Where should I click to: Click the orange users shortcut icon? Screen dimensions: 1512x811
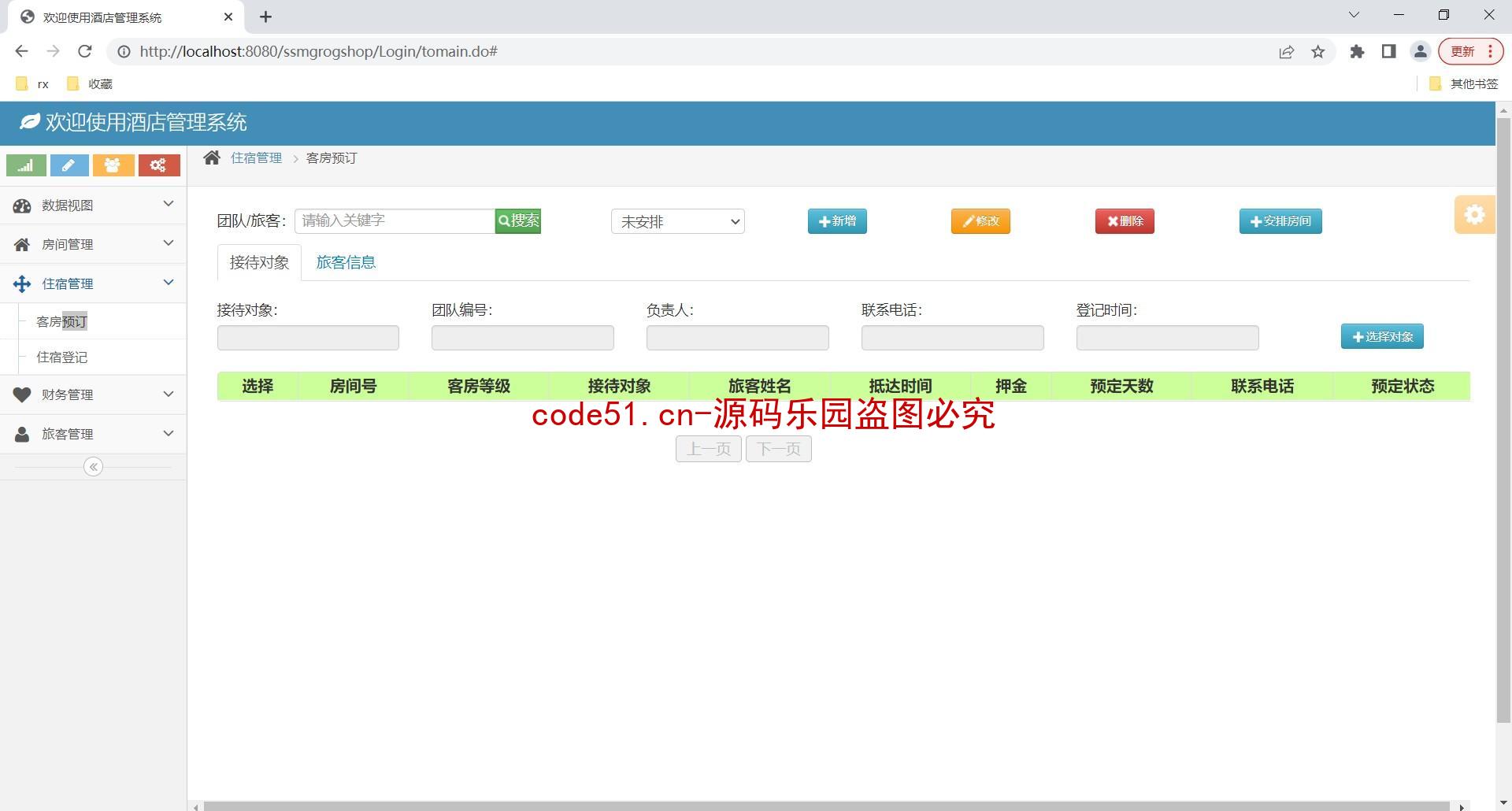113,165
